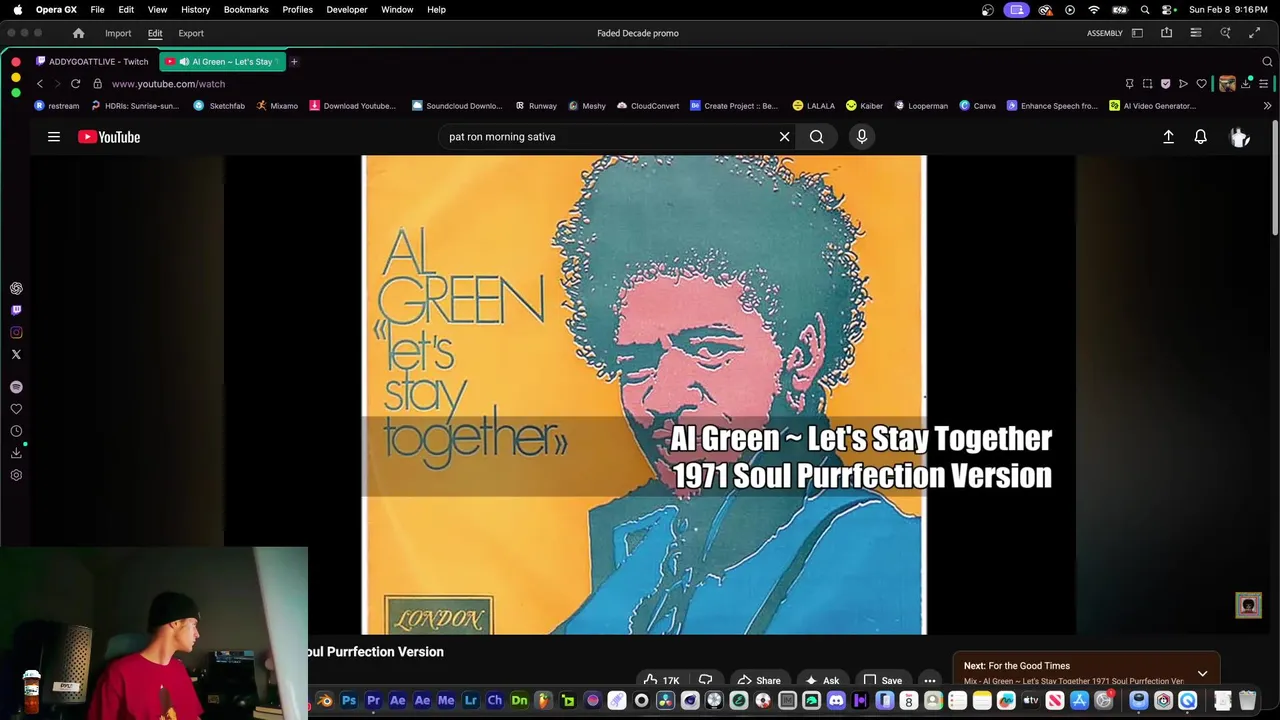Click the channel watermark thumbnail on video
This screenshot has width=1280, height=720.
(1248, 605)
